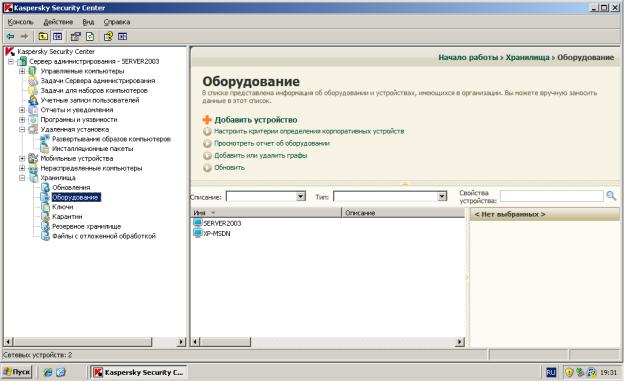The height and width of the screenshot is (381, 624).
Task: Select Резервное хранилище in the tree
Action: pos(86,227)
